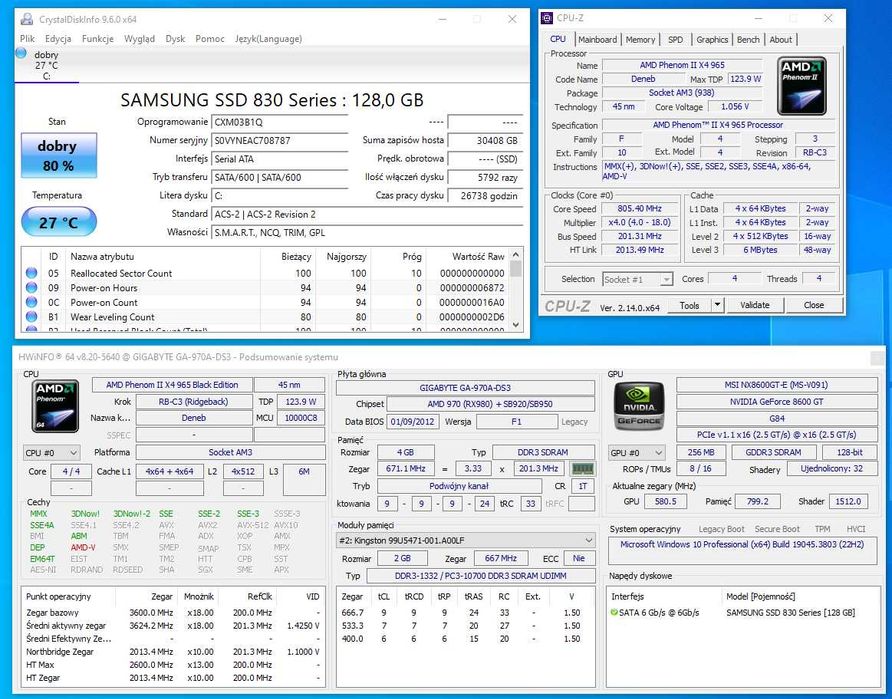The width and height of the screenshot is (892, 699).
Task: Click the AMD-V feature flag in Cechy
Action: pos(83,547)
